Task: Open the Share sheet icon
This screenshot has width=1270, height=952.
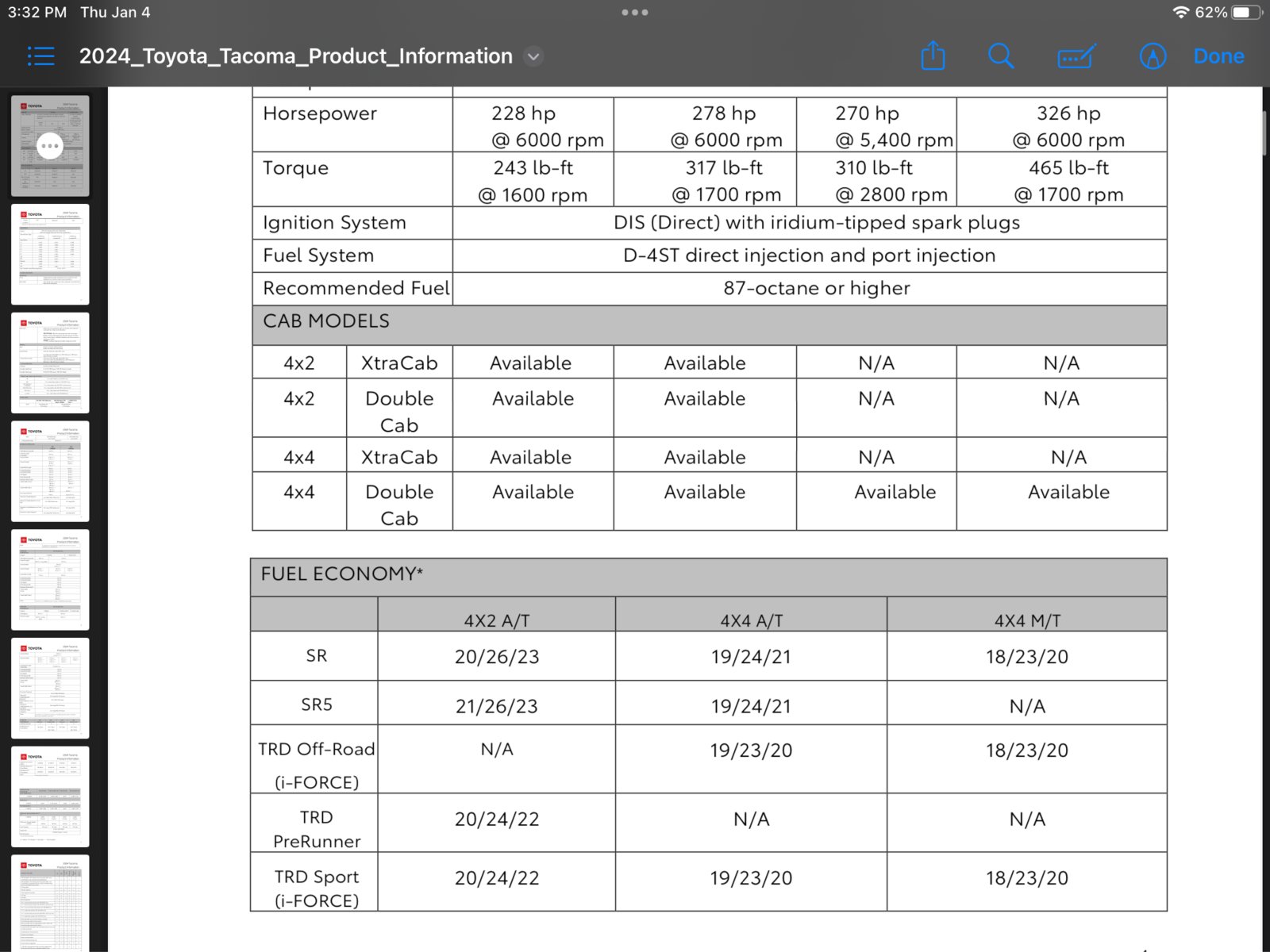Action: [933, 56]
